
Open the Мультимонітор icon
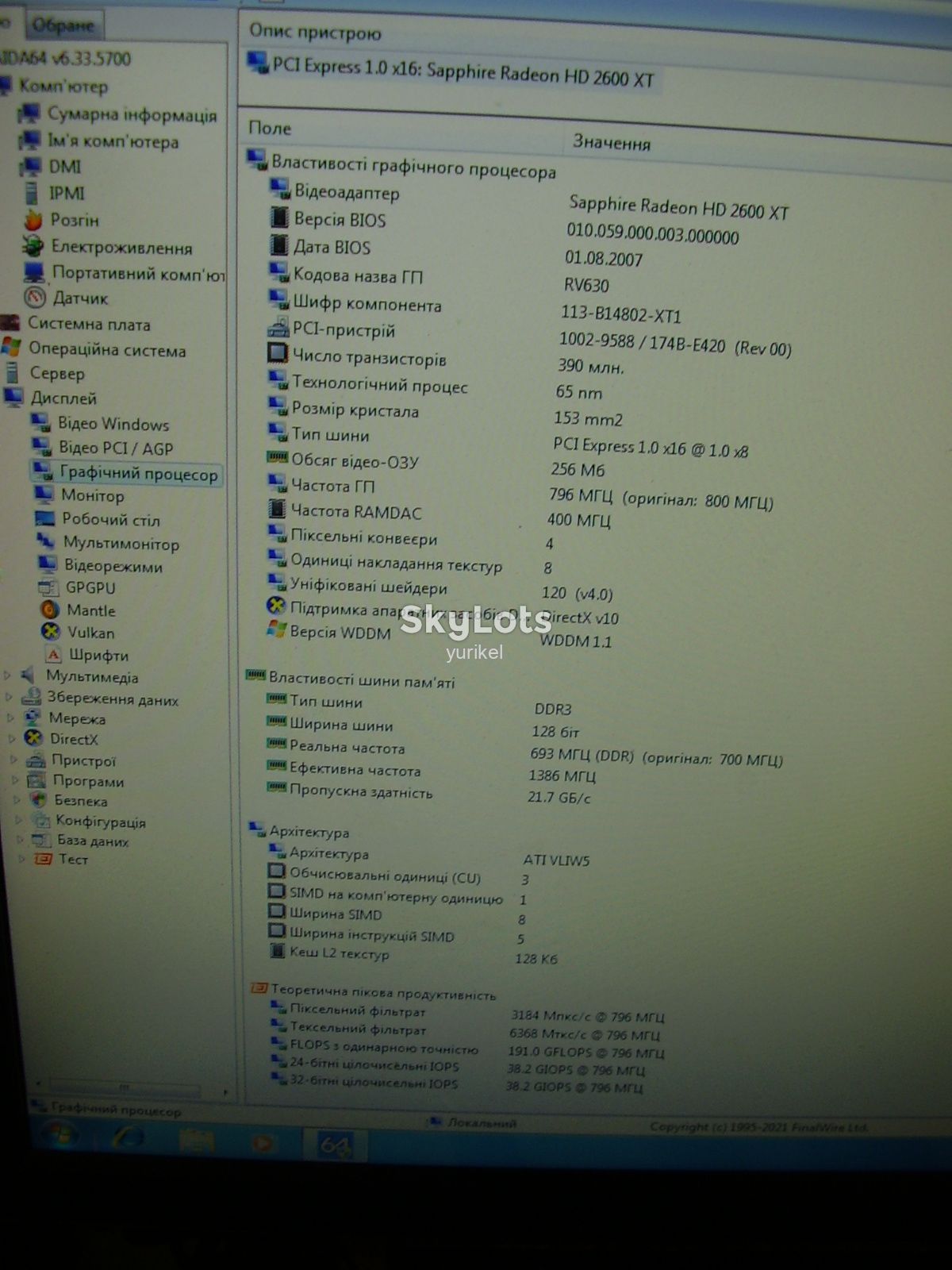(x=46, y=542)
